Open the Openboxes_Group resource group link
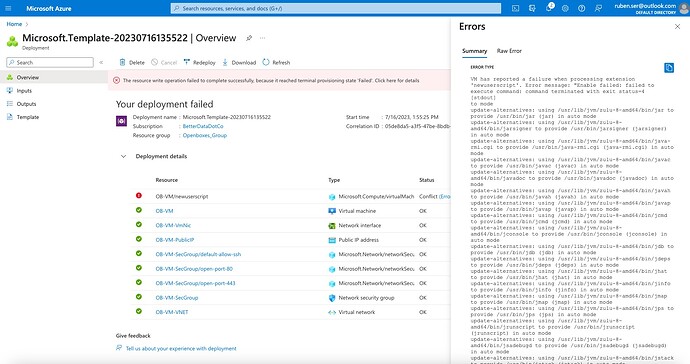 205,136
